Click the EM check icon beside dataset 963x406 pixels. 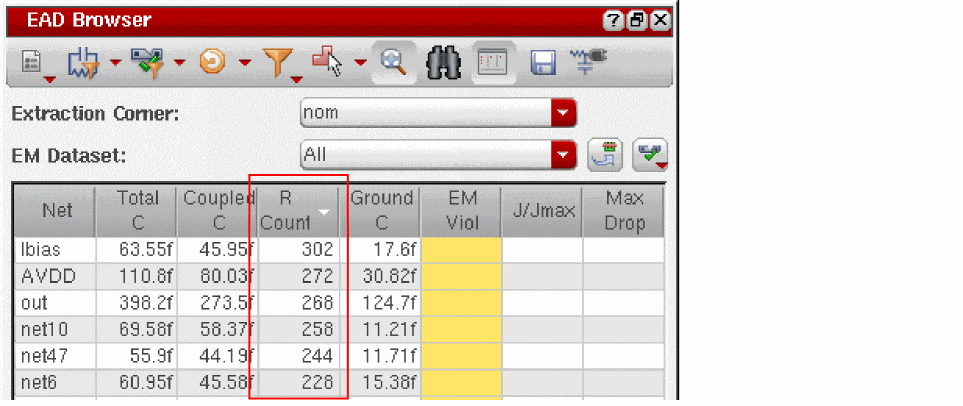click(x=652, y=155)
